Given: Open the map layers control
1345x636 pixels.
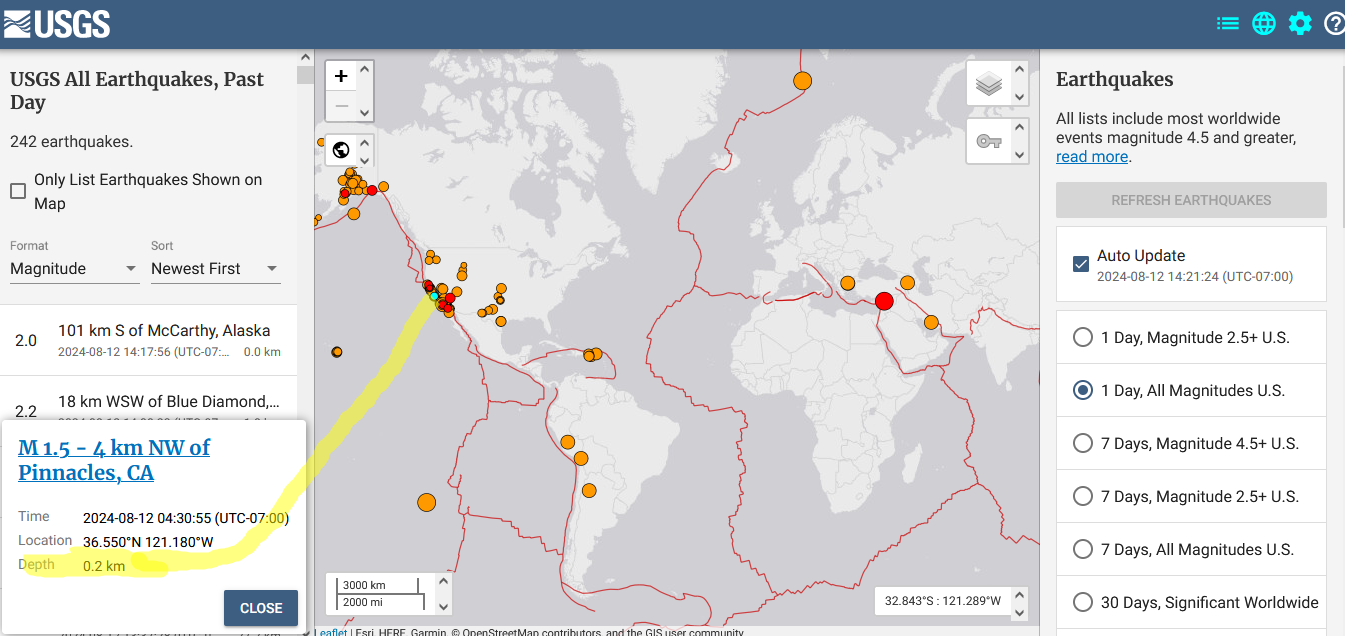Looking at the screenshot, I should coord(989,84).
